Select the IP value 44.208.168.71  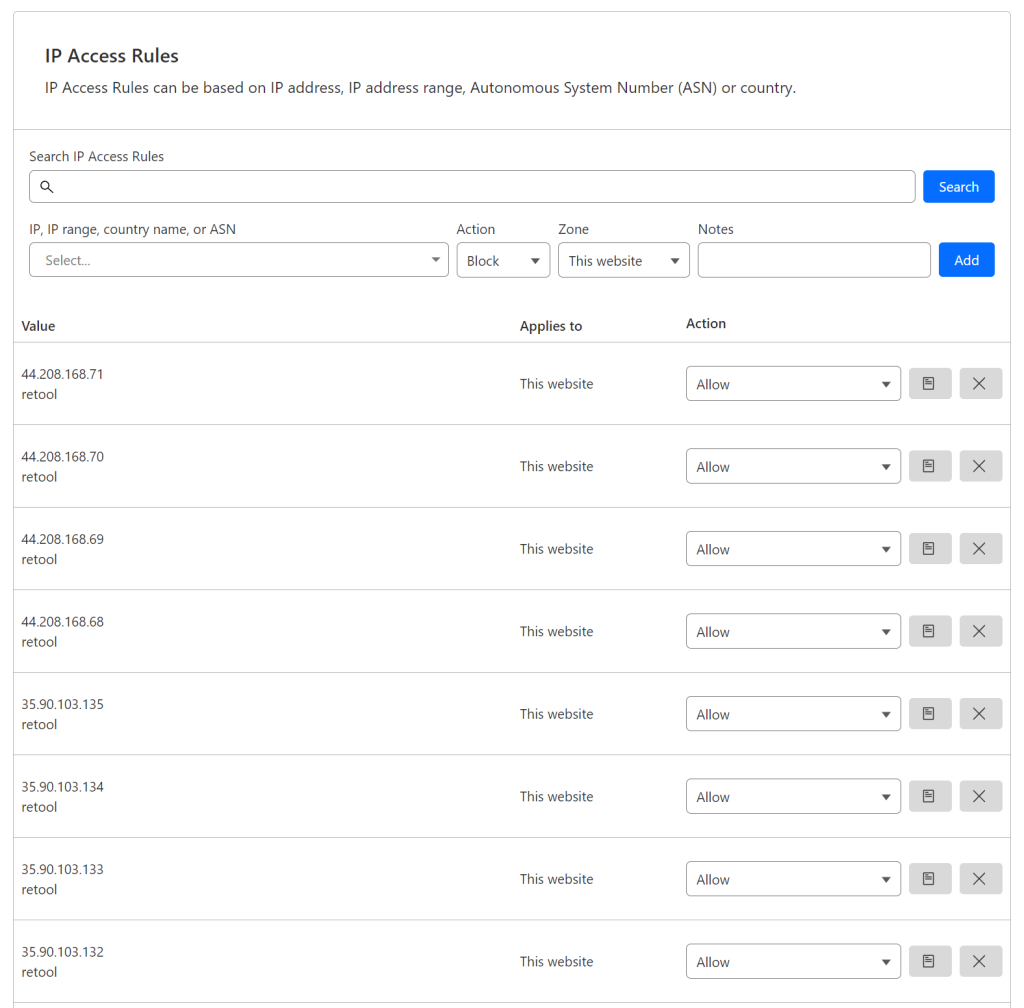(62, 374)
